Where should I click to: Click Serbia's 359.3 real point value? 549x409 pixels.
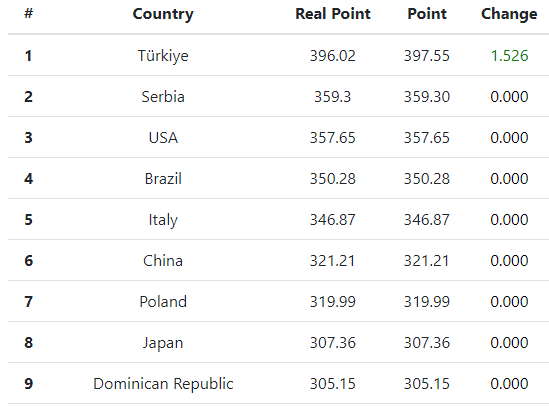(x=333, y=97)
